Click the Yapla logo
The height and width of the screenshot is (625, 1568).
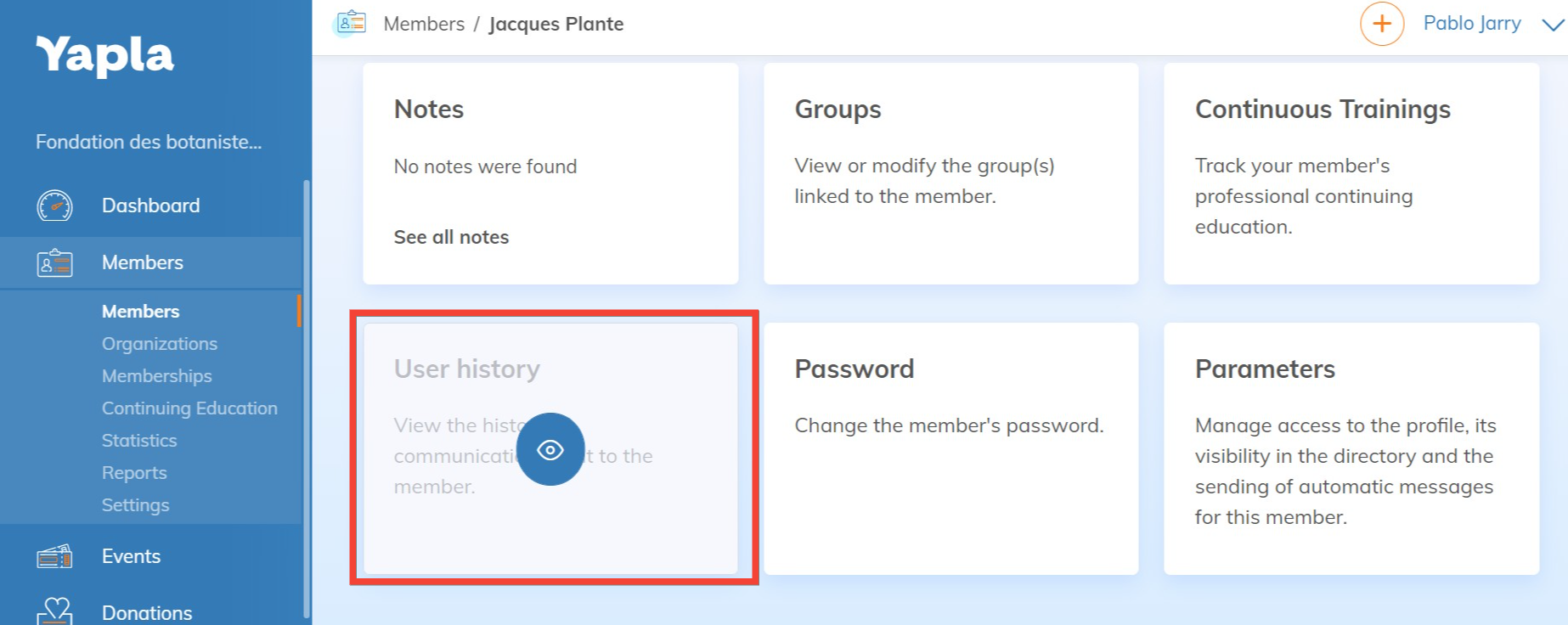[104, 56]
